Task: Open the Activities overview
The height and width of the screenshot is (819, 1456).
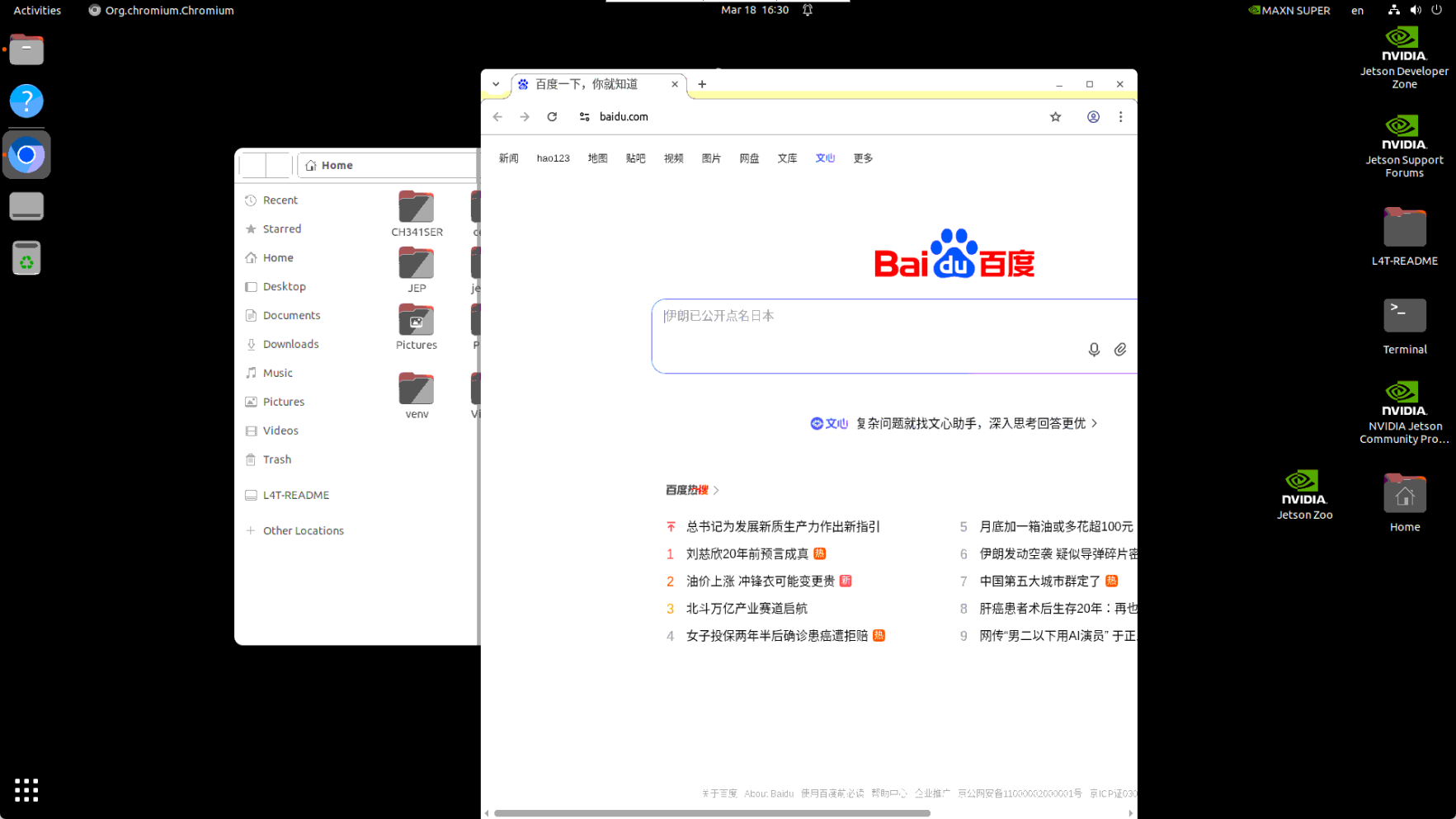Action: point(37,11)
